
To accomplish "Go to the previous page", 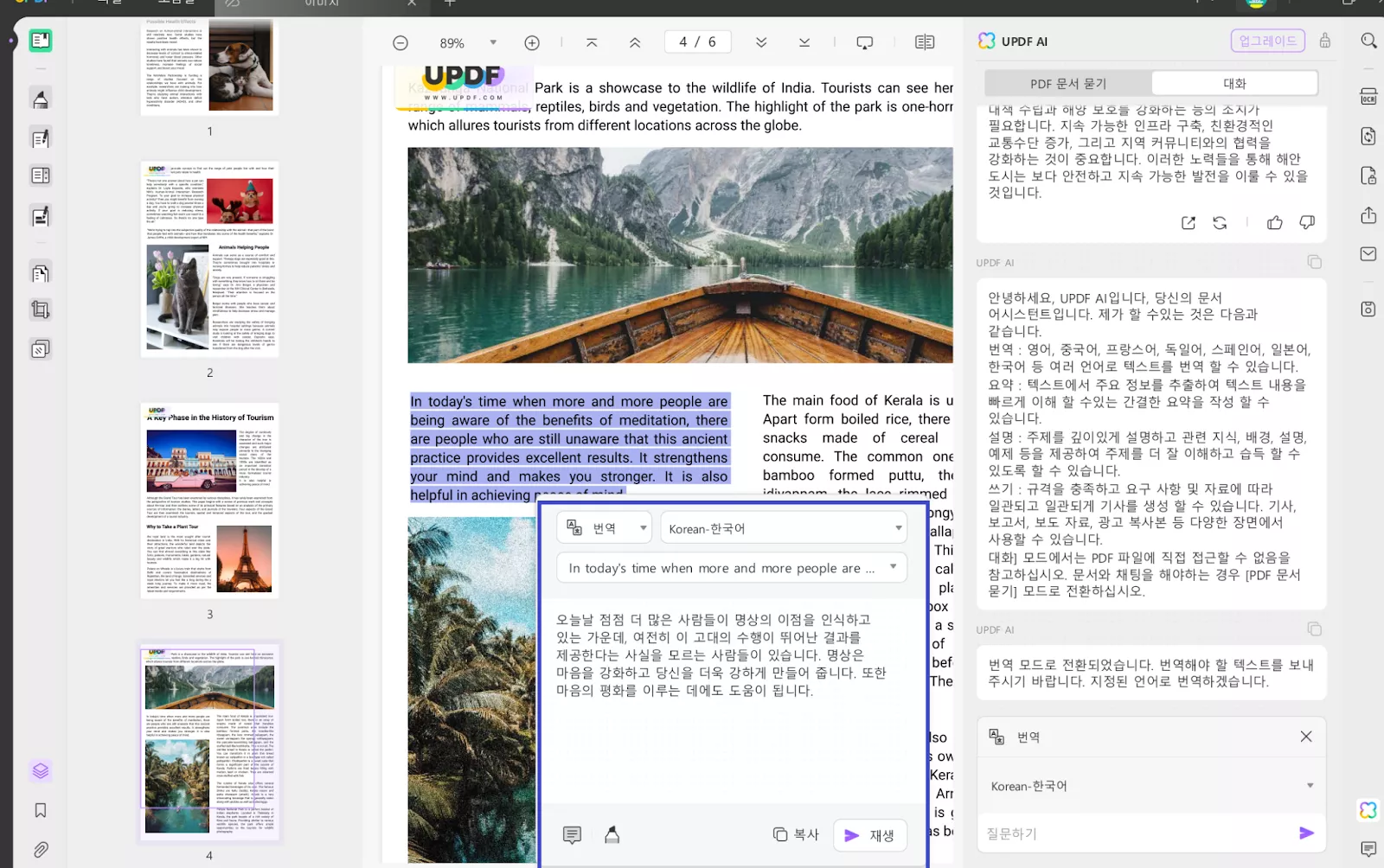I will (635, 42).
